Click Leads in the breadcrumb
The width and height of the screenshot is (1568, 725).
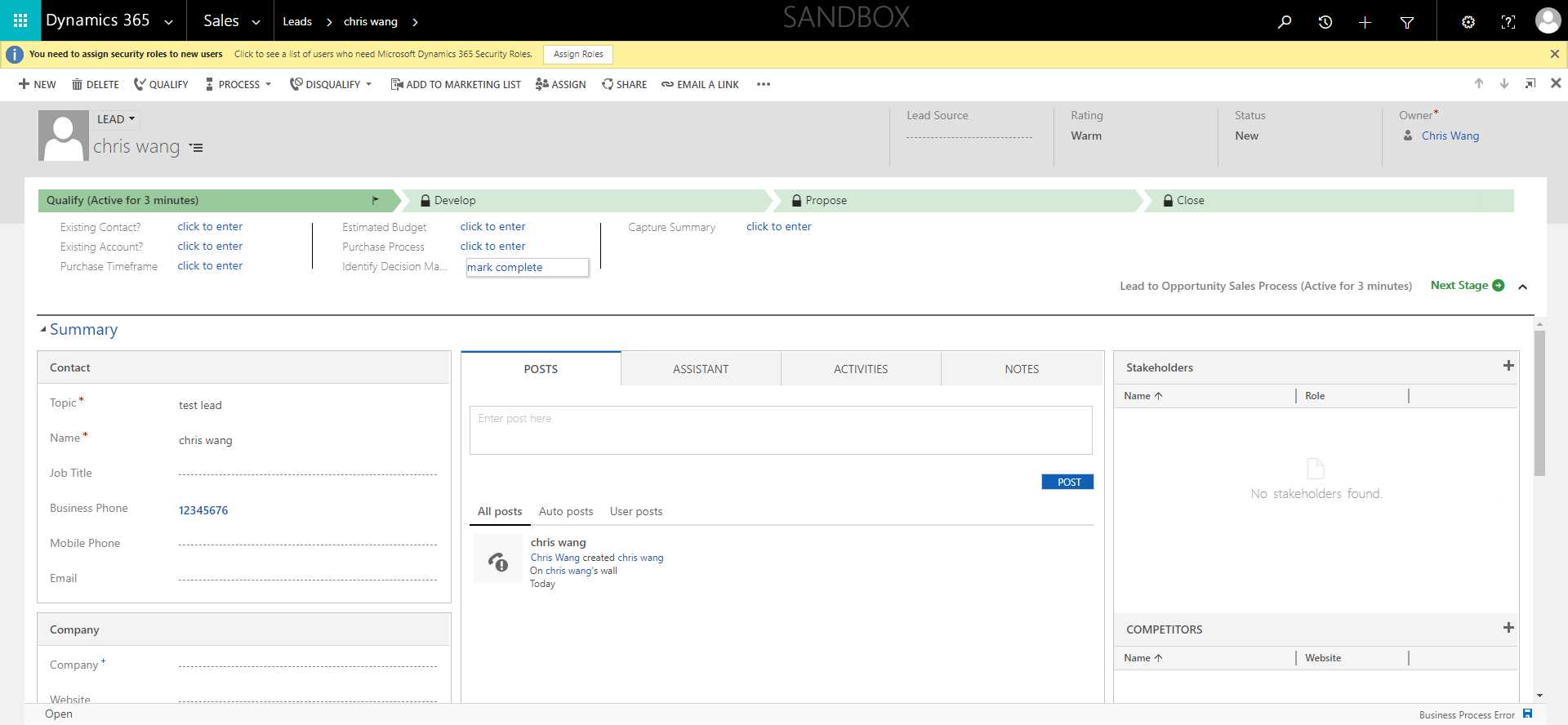297,21
